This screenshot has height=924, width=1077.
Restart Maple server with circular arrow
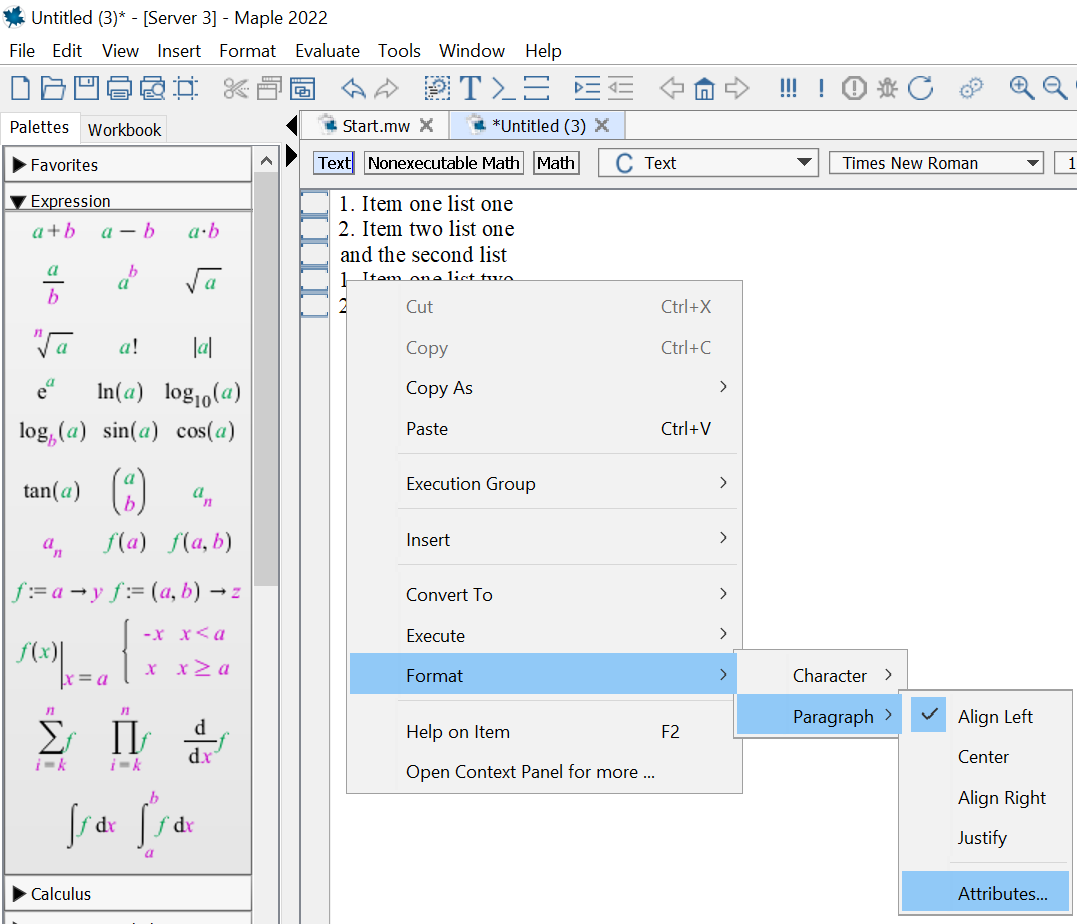coord(920,88)
